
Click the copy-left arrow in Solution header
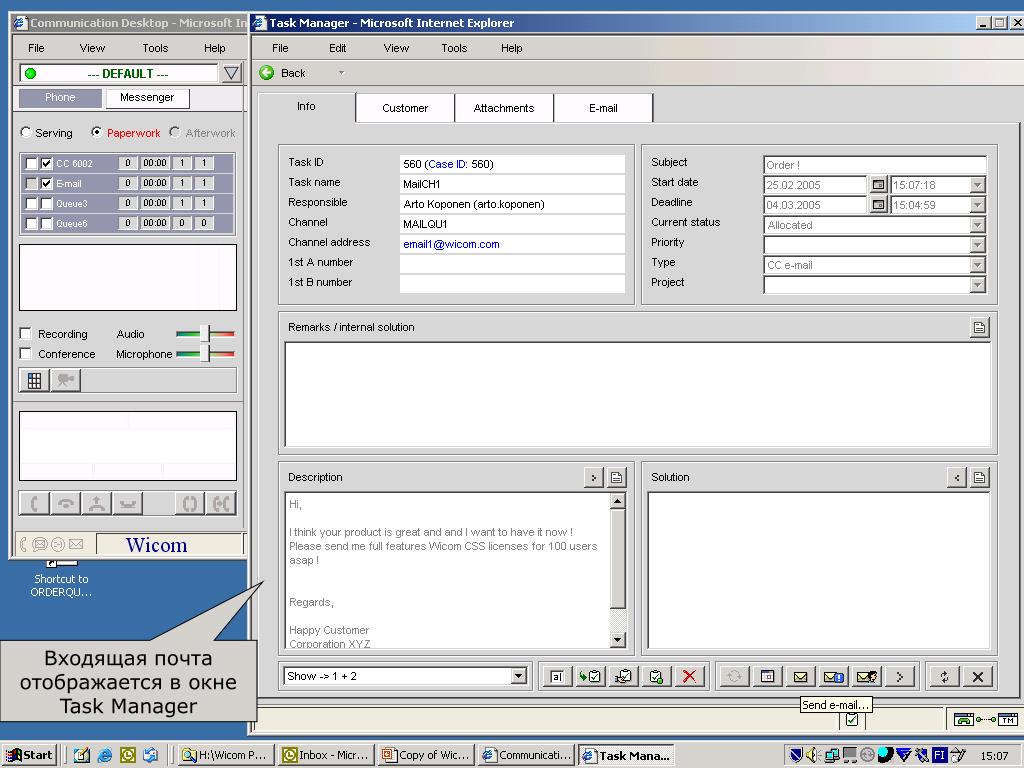point(957,477)
